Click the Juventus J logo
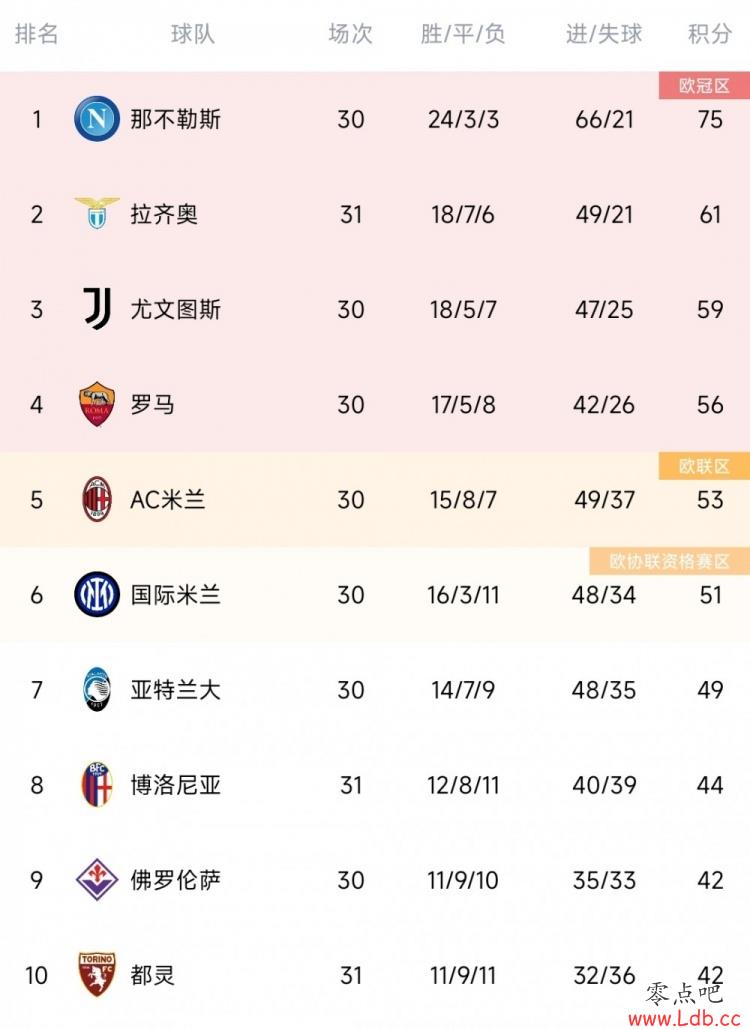This screenshot has width=750, height=1029. 97,308
